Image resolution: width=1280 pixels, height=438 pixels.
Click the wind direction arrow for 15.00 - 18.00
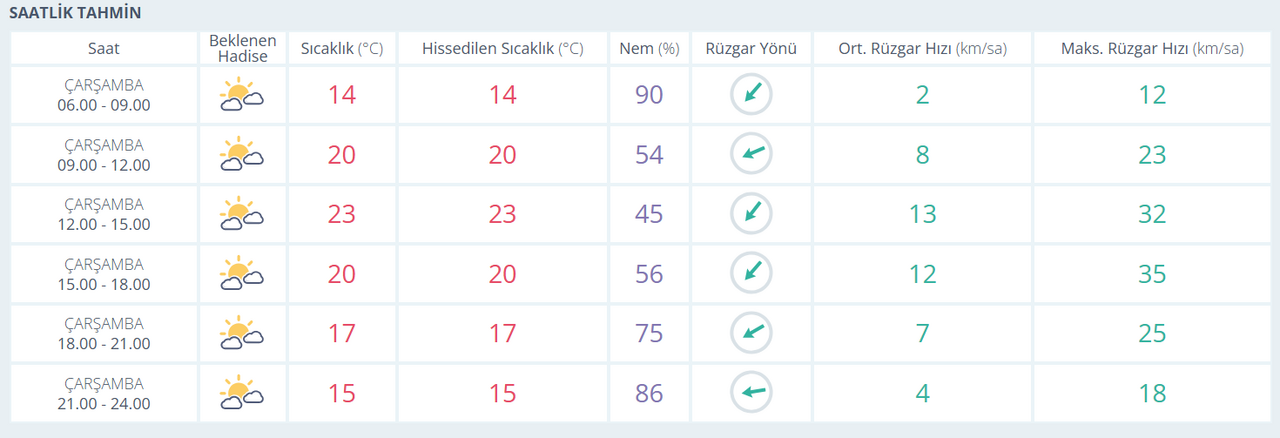(x=750, y=273)
